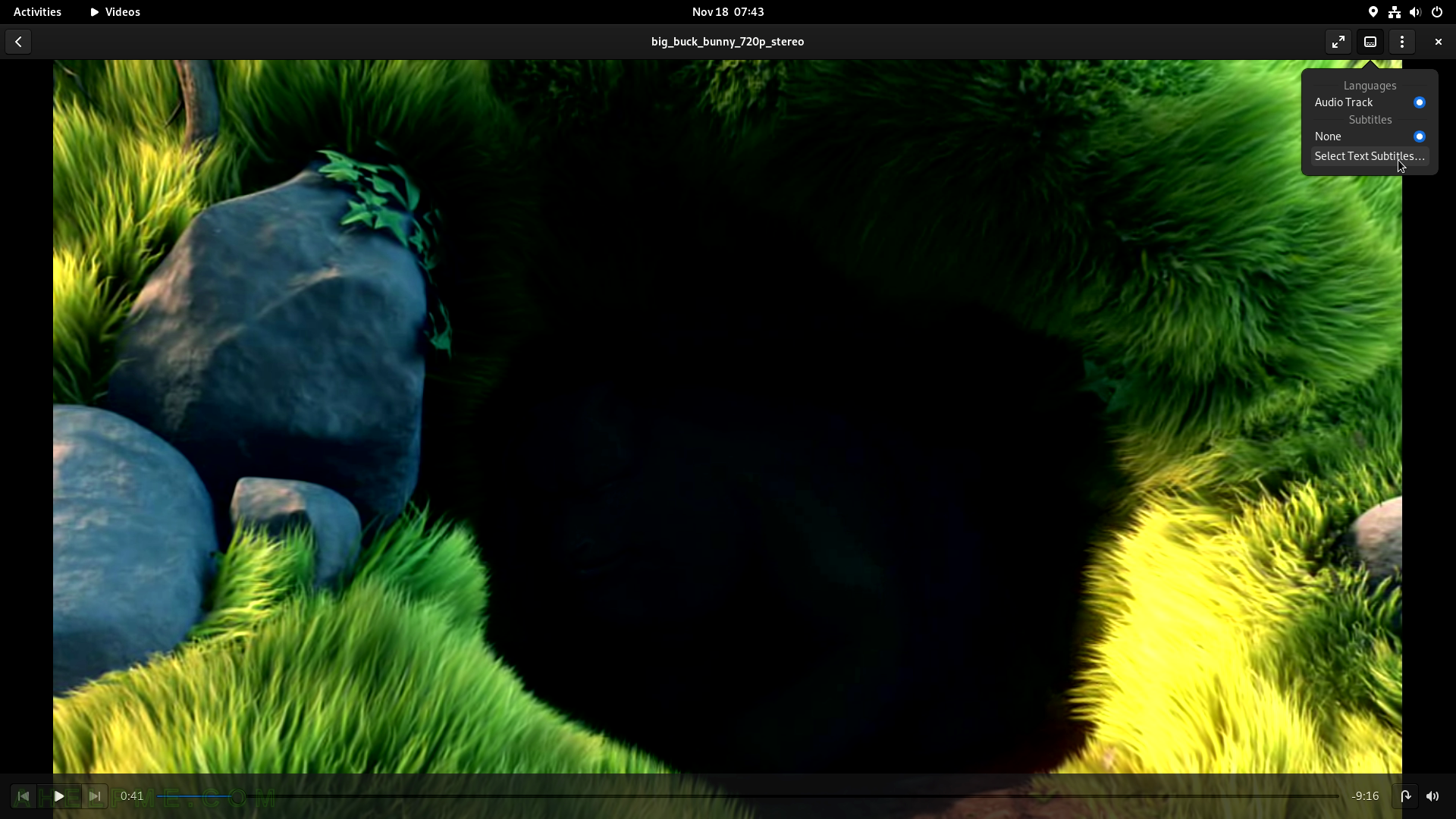
Task: Click the system volume icon in top bar
Action: pyautogui.click(x=1415, y=12)
